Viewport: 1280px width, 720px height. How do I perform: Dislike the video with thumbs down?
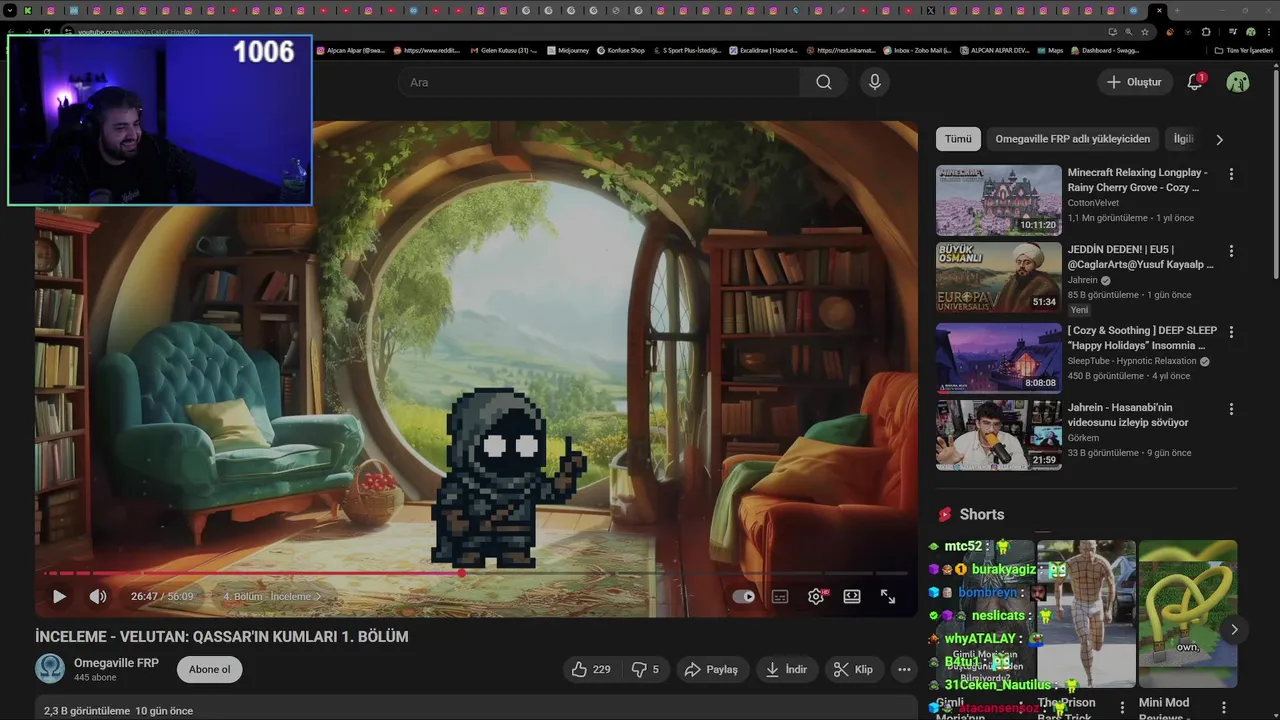(645, 669)
